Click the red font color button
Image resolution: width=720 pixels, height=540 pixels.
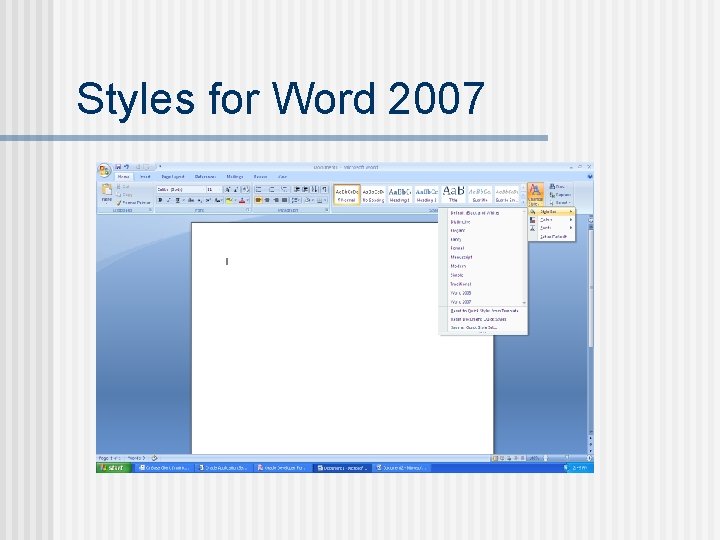pyautogui.click(x=242, y=200)
